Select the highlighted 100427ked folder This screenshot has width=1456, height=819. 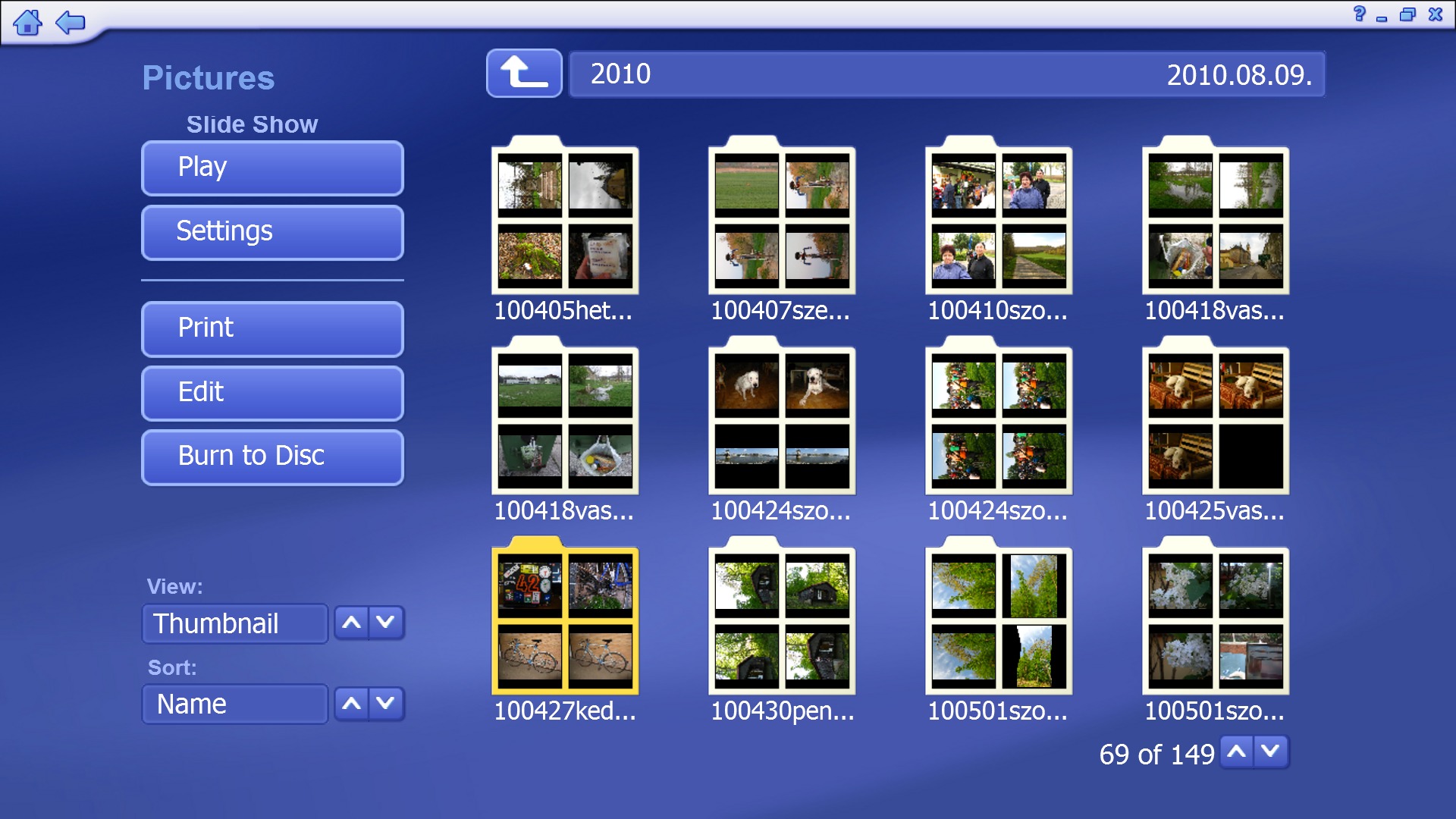click(565, 620)
